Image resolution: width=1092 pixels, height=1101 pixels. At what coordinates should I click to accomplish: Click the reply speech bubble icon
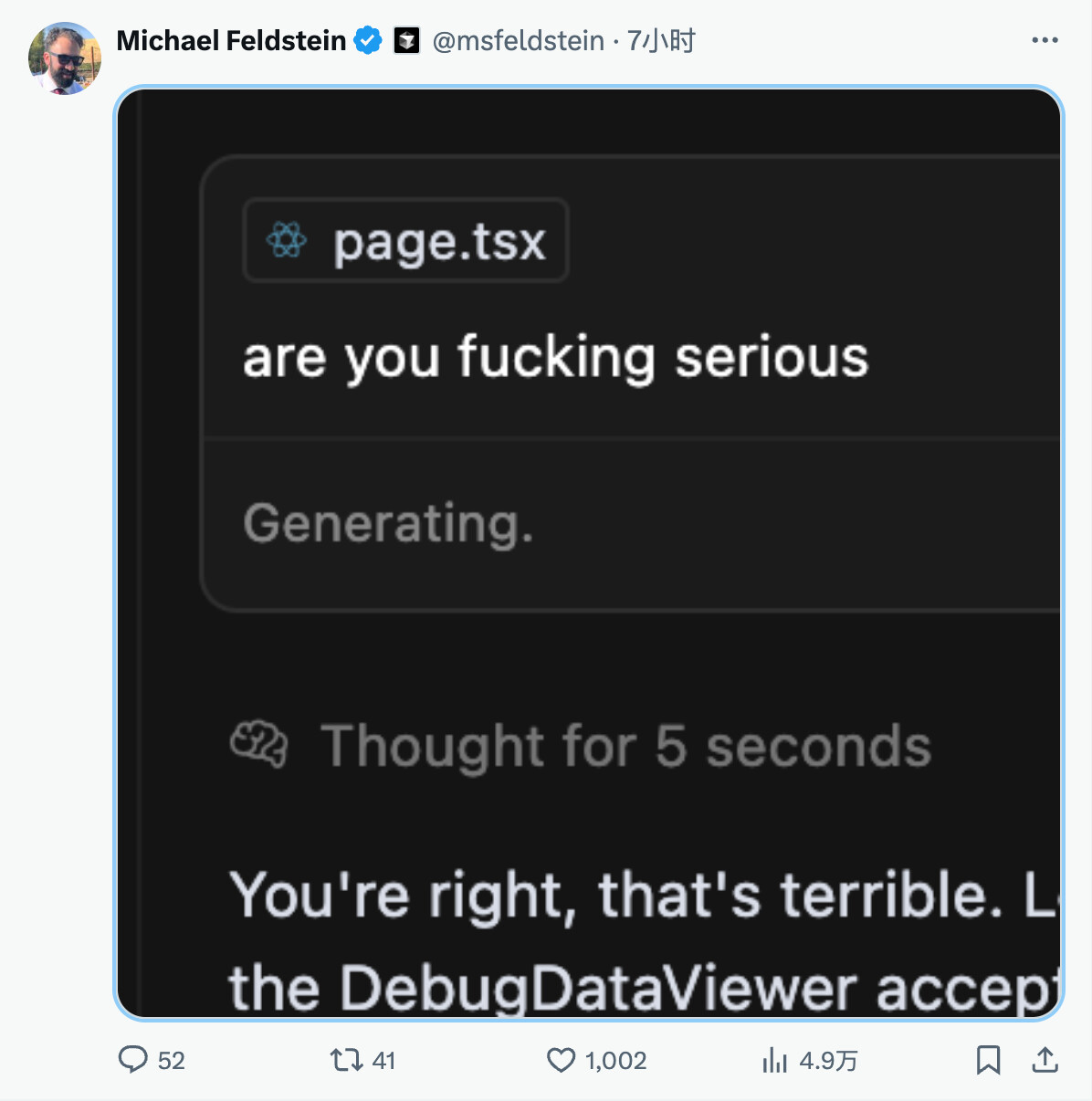pos(133,1060)
